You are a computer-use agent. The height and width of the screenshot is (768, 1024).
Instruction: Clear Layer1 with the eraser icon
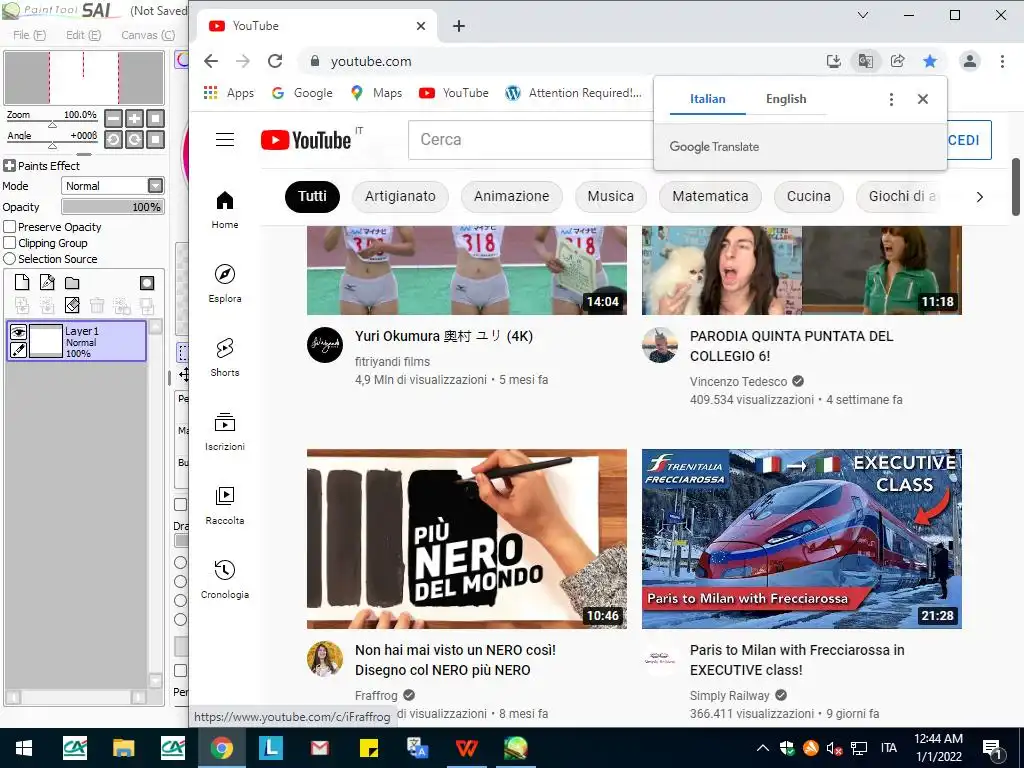pyautogui.click(x=72, y=305)
